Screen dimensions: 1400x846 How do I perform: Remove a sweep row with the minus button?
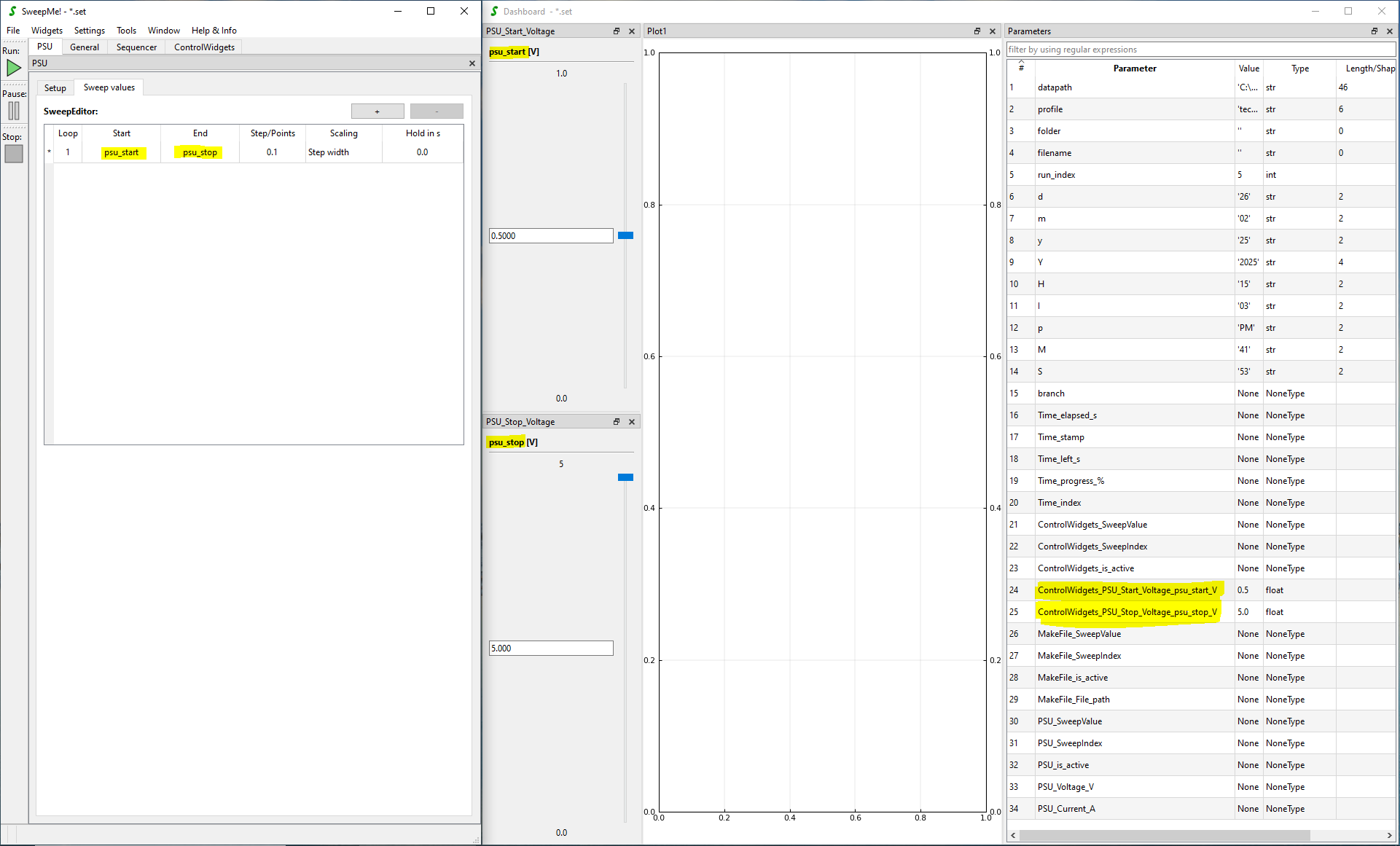point(437,111)
